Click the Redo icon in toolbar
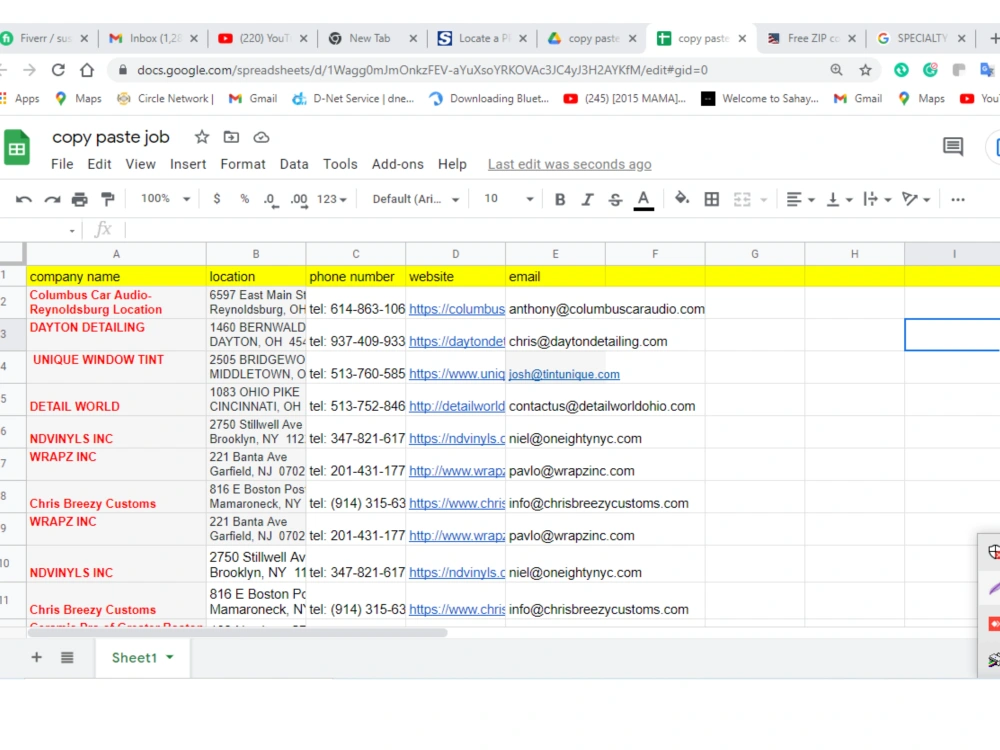This screenshot has width=1000, height=750. [x=52, y=200]
